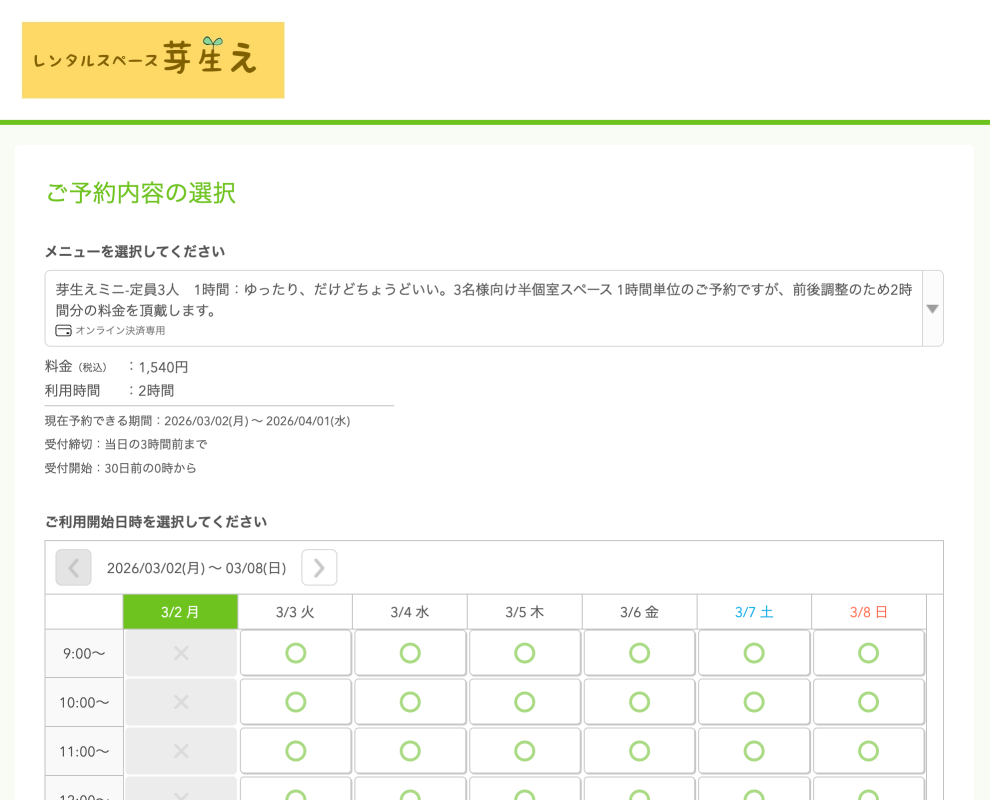Screen dimensions: 990x800
Task: Go to the previous week
Action: point(73,568)
